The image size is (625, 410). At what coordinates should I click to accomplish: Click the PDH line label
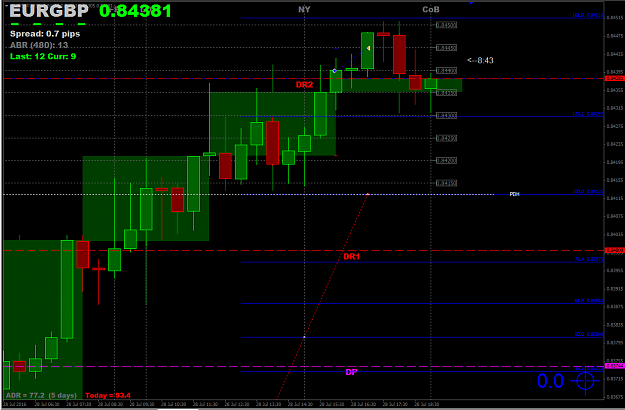(515, 194)
